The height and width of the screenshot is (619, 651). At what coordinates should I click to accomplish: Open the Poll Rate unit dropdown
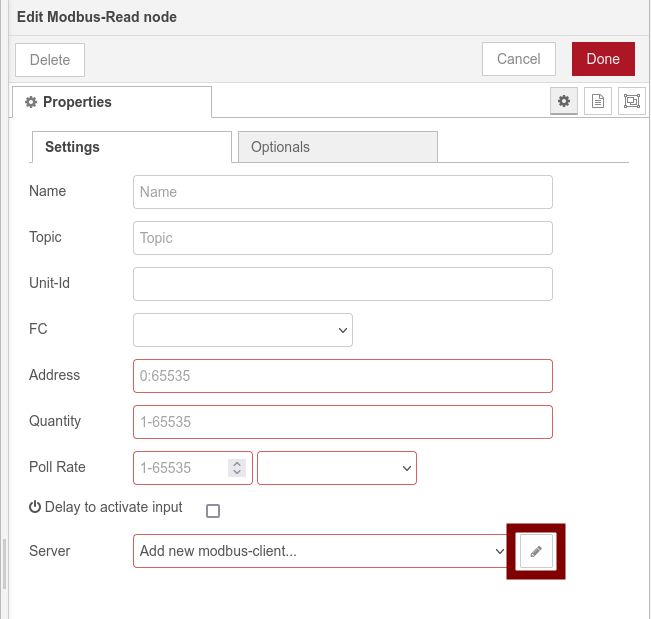(337, 468)
